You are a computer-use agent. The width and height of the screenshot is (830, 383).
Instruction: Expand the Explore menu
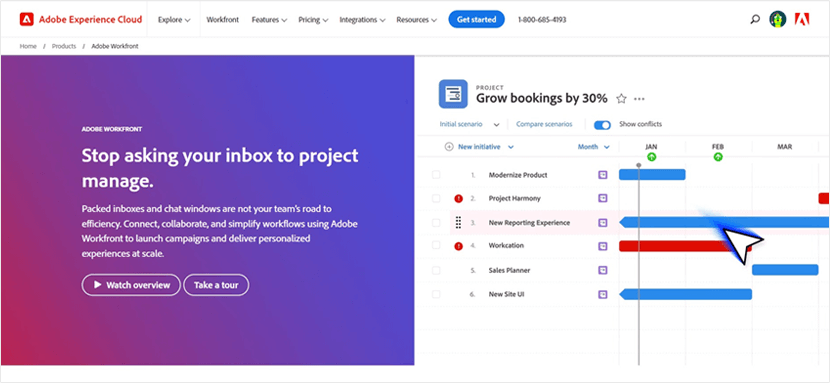174,20
